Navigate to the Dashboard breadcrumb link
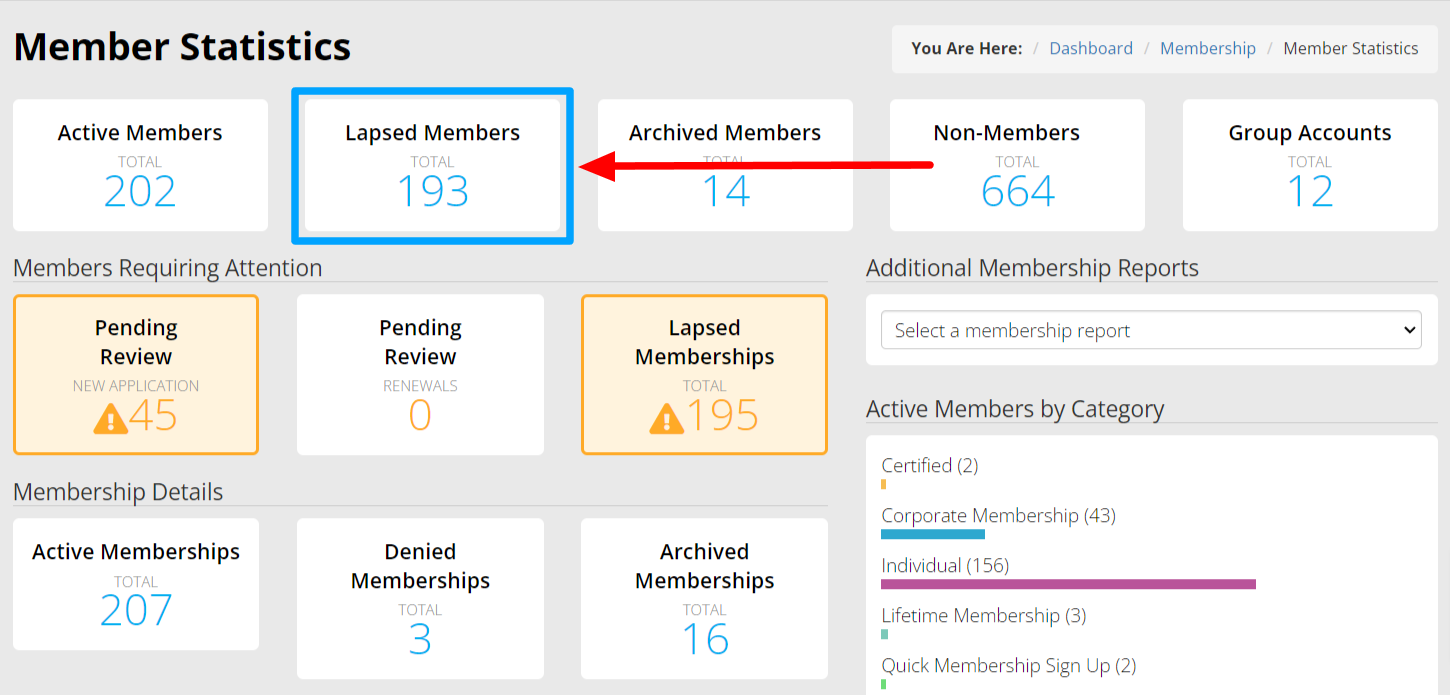1450x695 pixels. (x=1091, y=47)
